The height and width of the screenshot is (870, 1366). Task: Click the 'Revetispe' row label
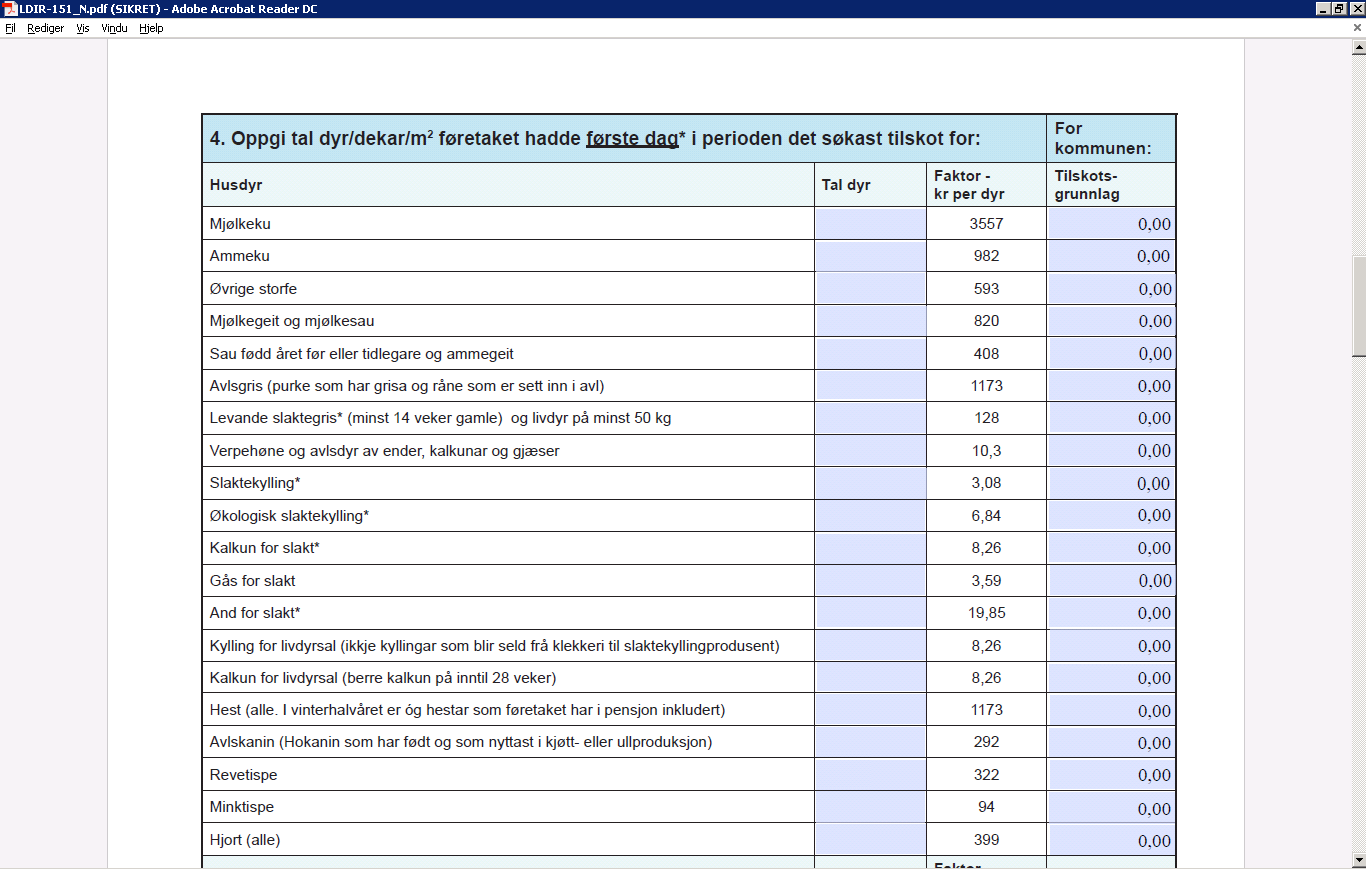coord(243,775)
